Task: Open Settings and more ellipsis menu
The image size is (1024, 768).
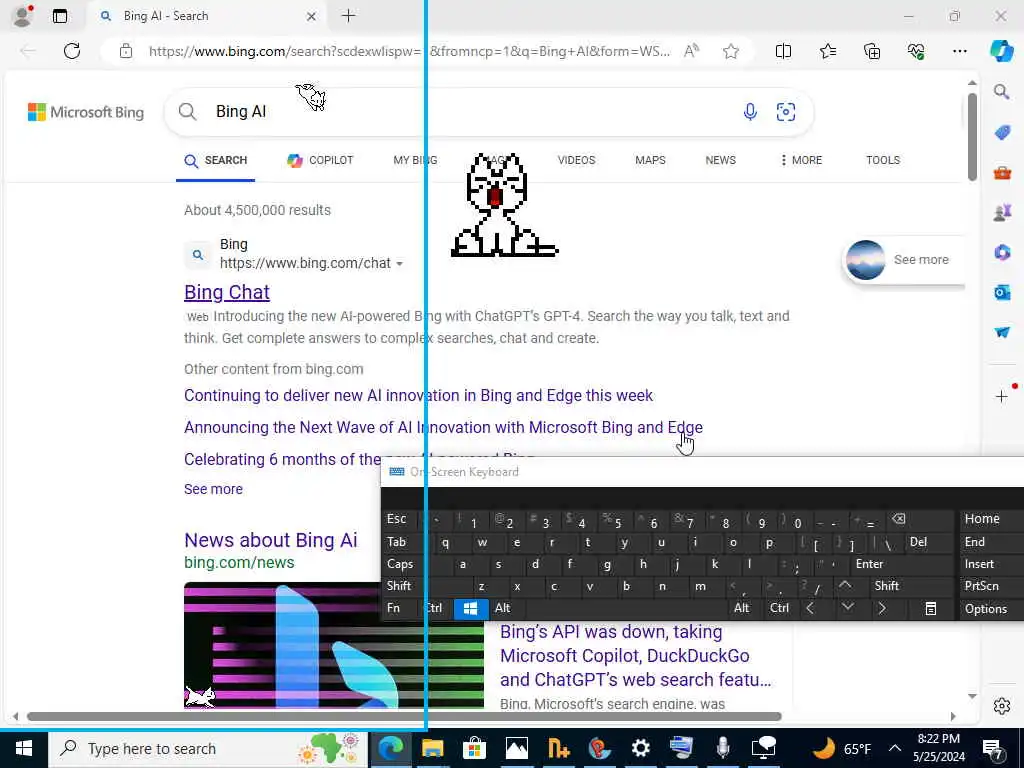Action: point(959,51)
